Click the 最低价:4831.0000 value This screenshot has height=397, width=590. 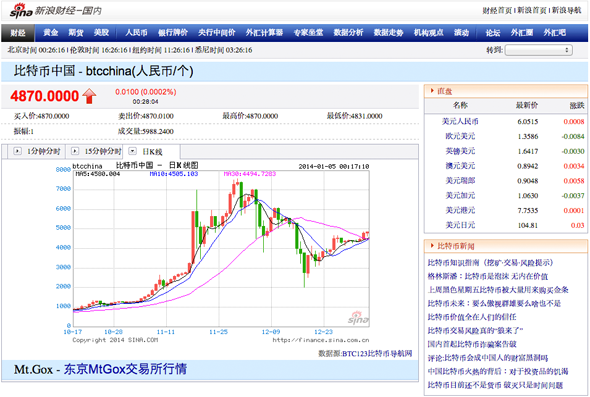pyautogui.click(x=354, y=116)
